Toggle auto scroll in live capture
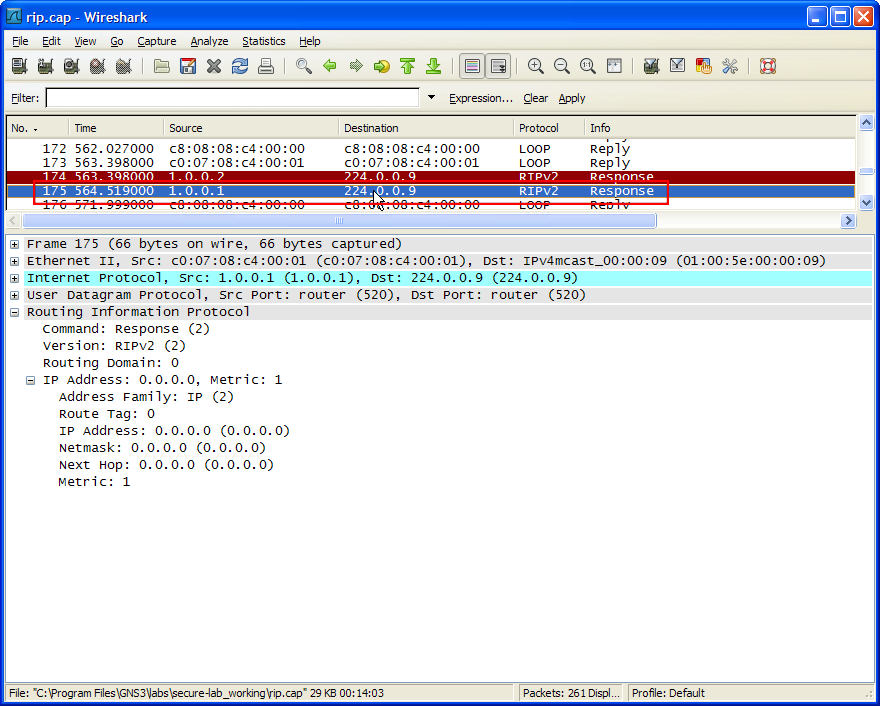This screenshot has height=706, width=880. click(498, 66)
